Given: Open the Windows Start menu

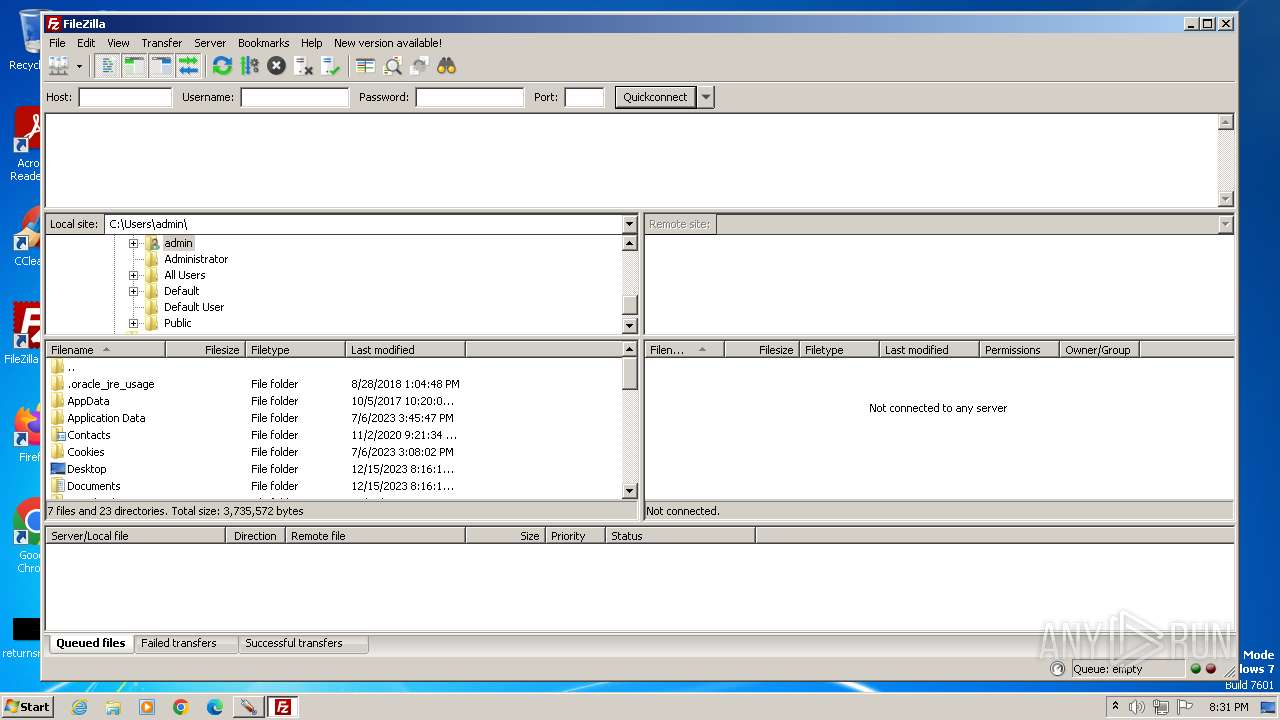Looking at the screenshot, I should click(27, 707).
